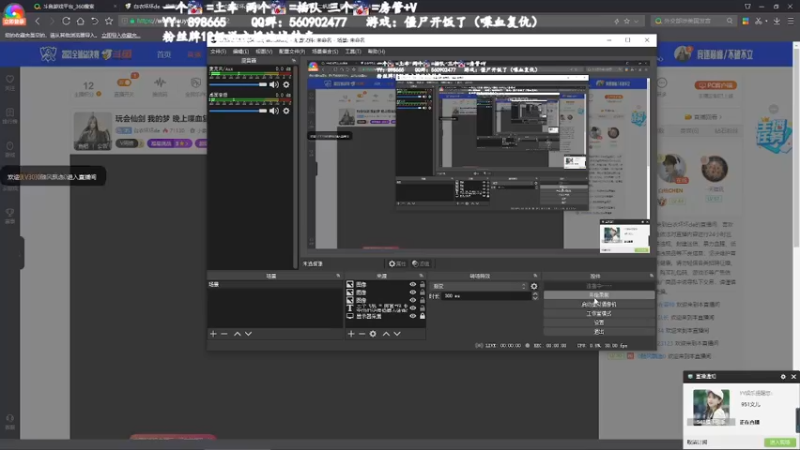Open OBS 帮助(H) menu
This screenshot has height=450, width=800.
377,52
